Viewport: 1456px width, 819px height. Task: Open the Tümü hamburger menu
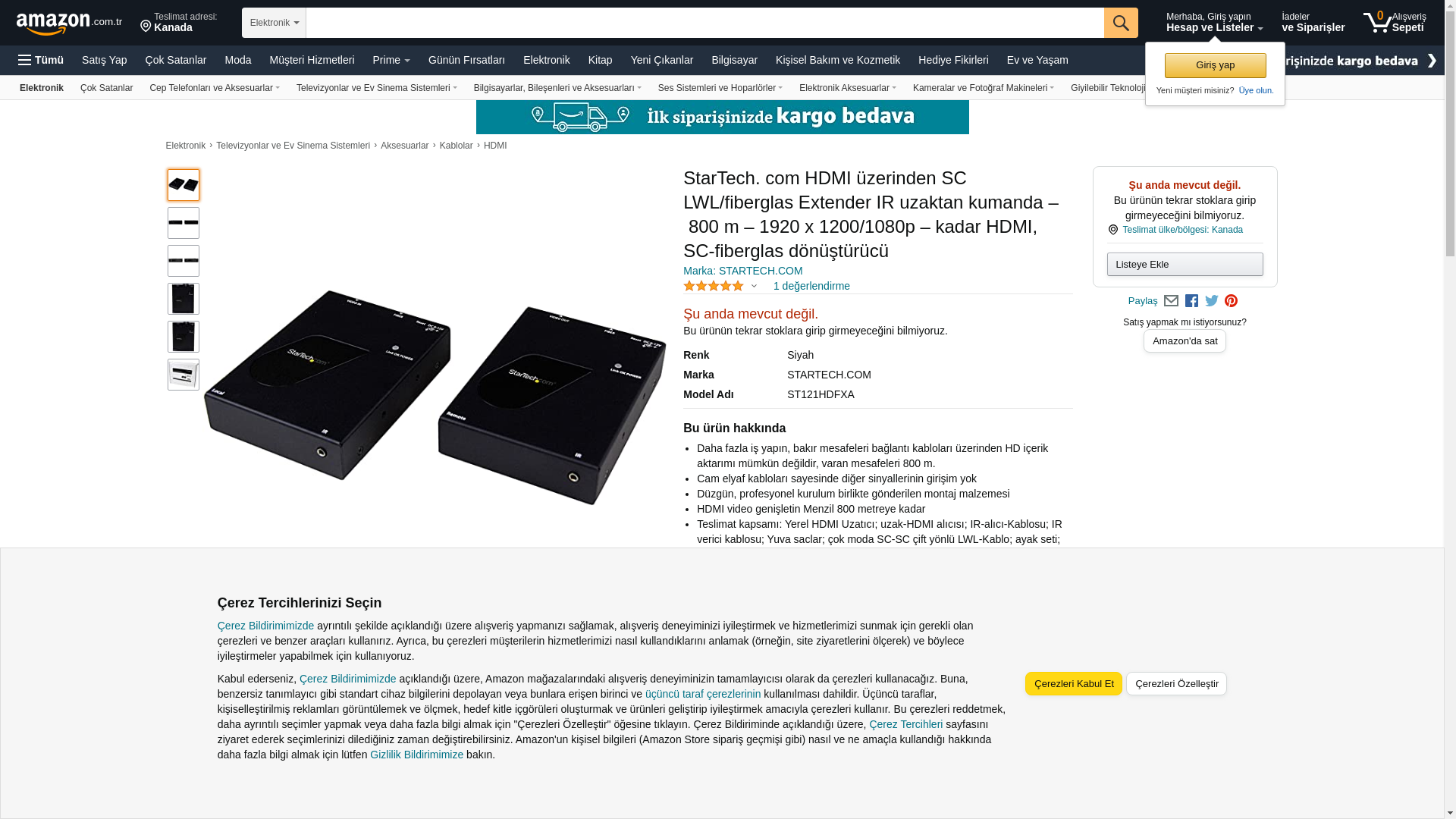(41, 60)
